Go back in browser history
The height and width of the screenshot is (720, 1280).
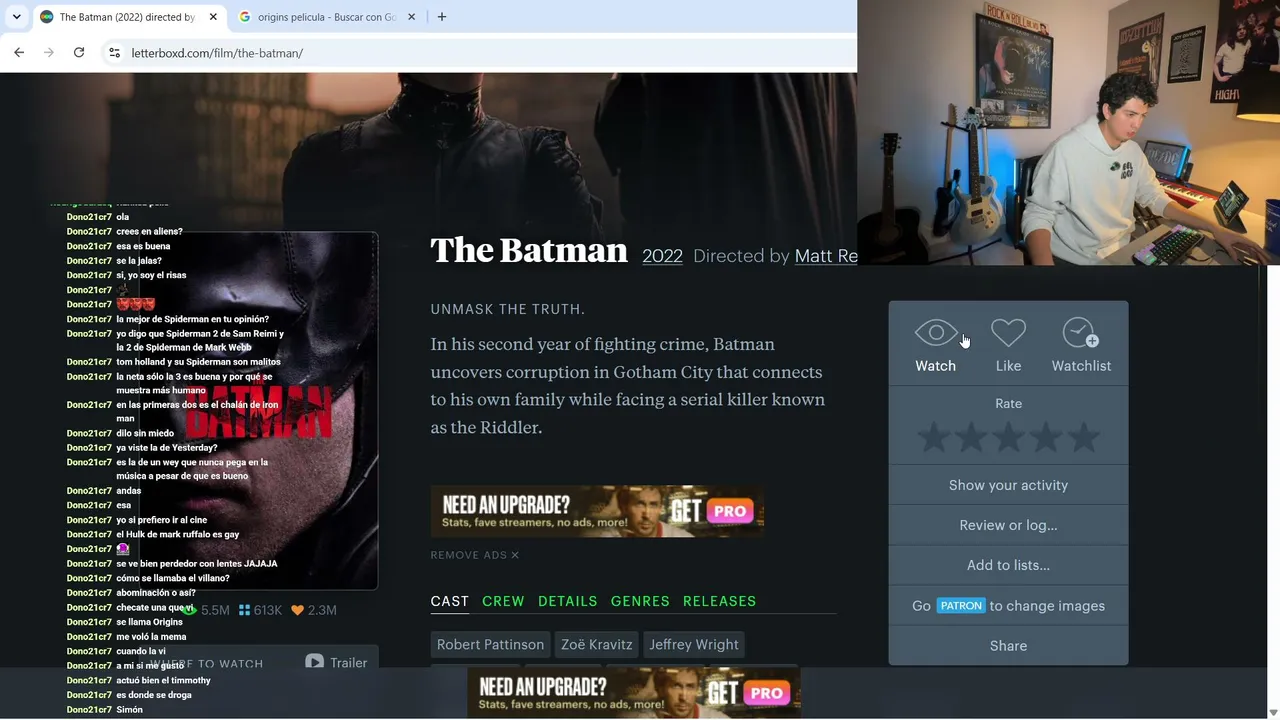[x=19, y=53]
